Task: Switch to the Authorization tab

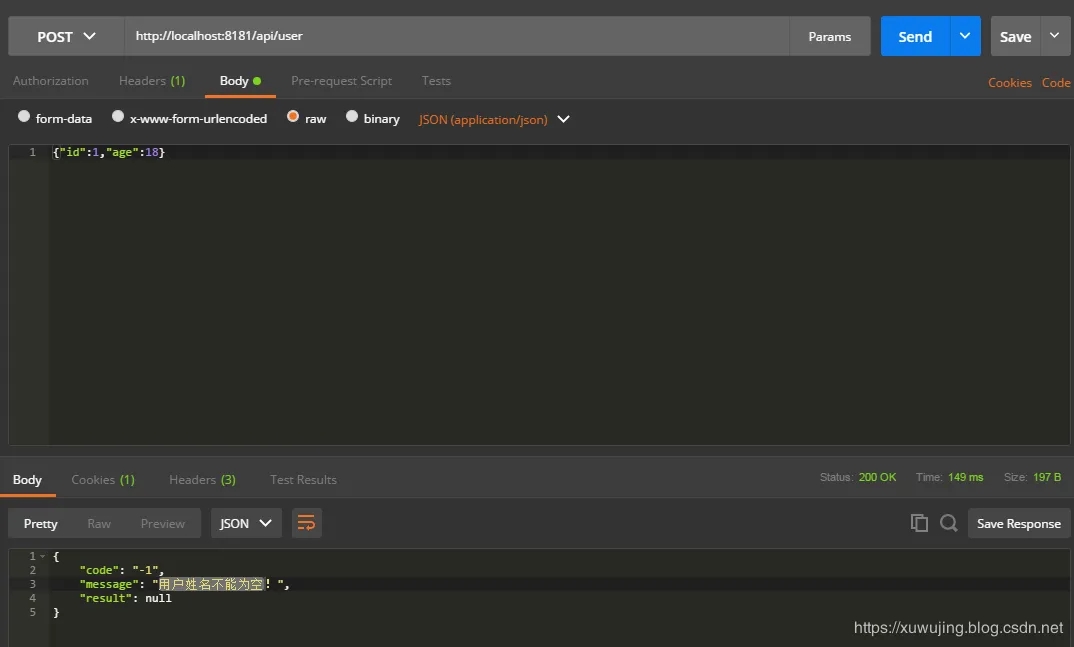Action: tap(50, 81)
